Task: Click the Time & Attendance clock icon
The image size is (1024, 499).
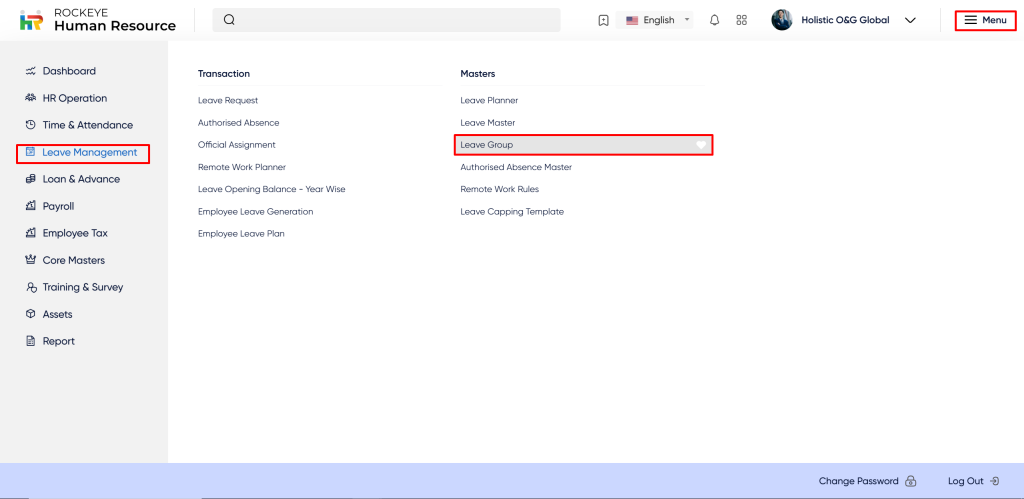Action: [31, 125]
